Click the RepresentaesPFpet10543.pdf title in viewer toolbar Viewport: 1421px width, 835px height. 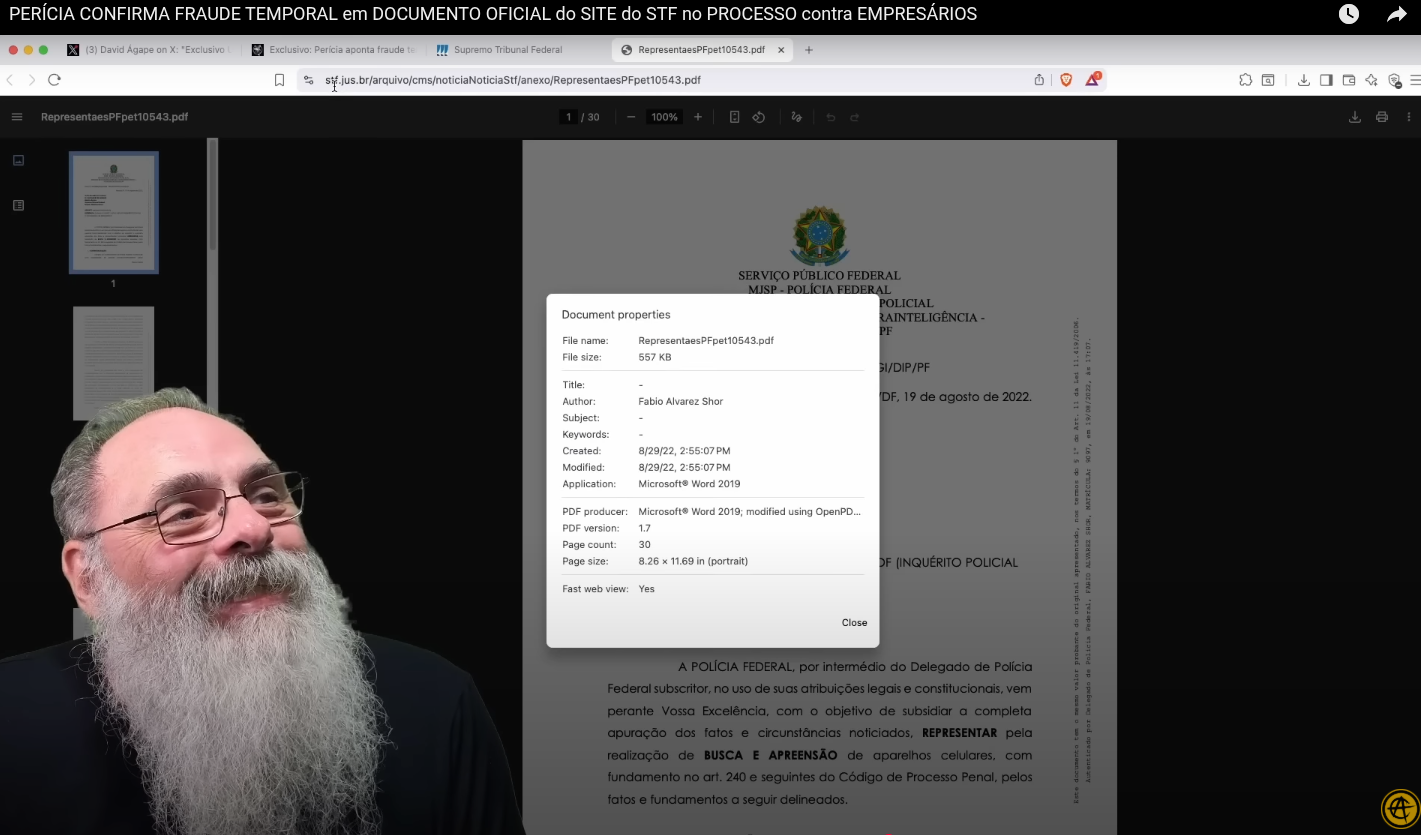tap(114, 117)
